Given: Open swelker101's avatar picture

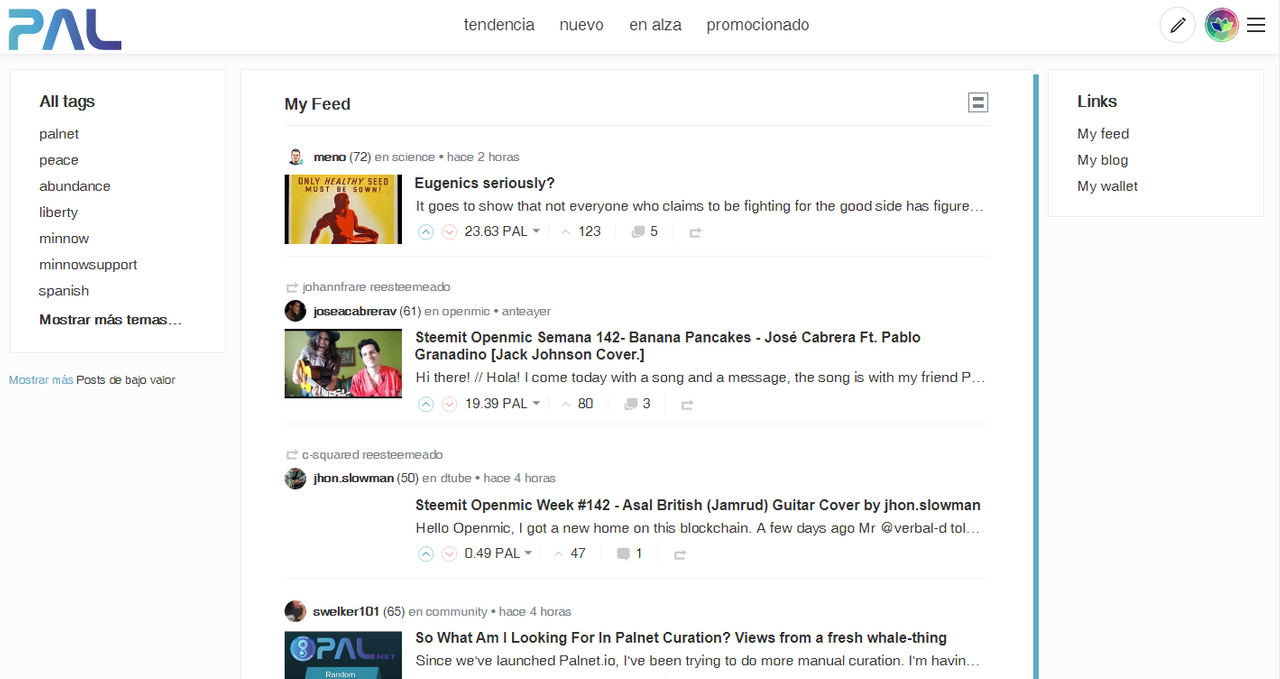Looking at the screenshot, I should pyautogui.click(x=295, y=611).
